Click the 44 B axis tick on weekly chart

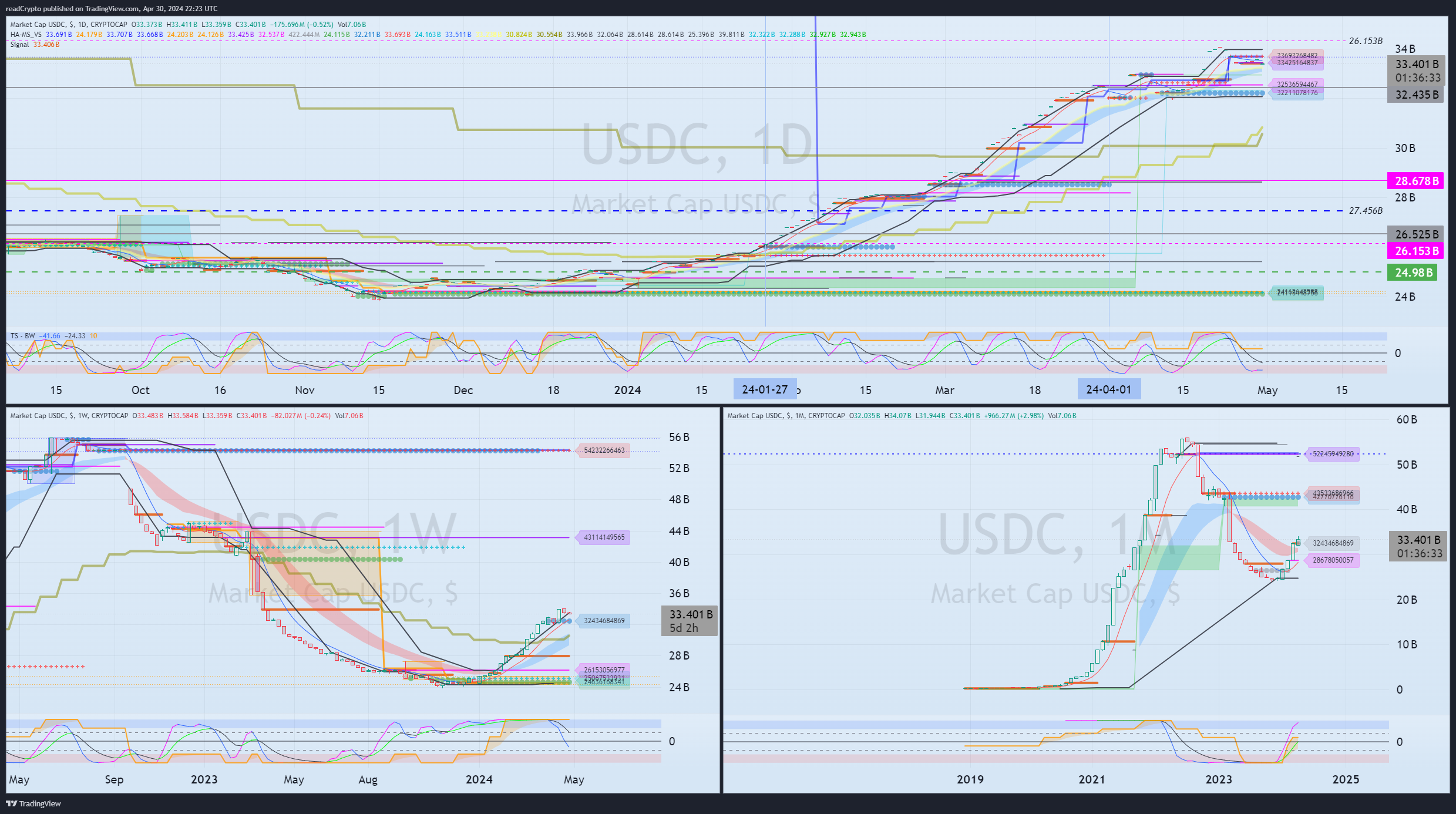(679, 531)
